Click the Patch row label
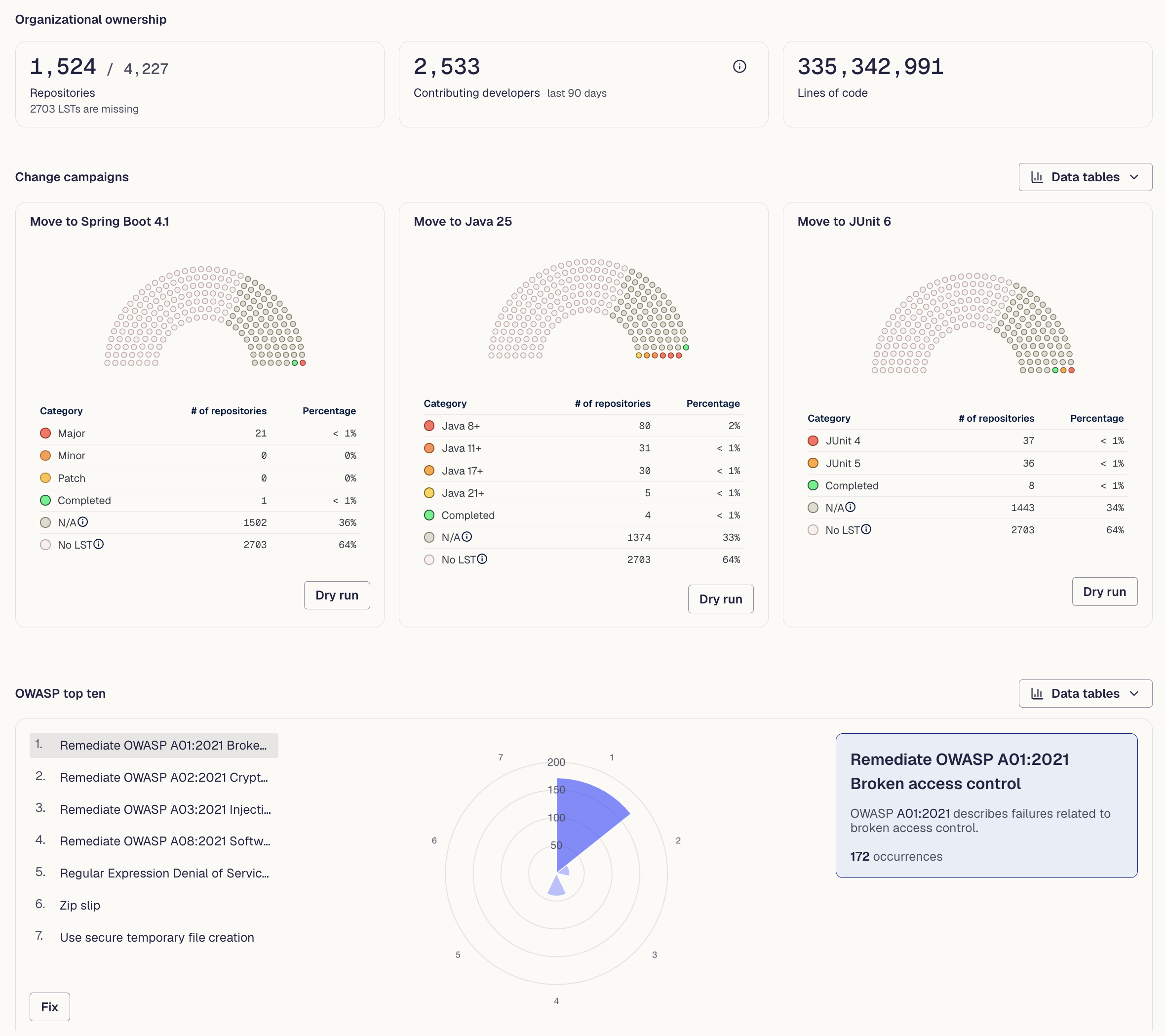1165x1036 pixels. pyautogui.click(x=71, y=478)
